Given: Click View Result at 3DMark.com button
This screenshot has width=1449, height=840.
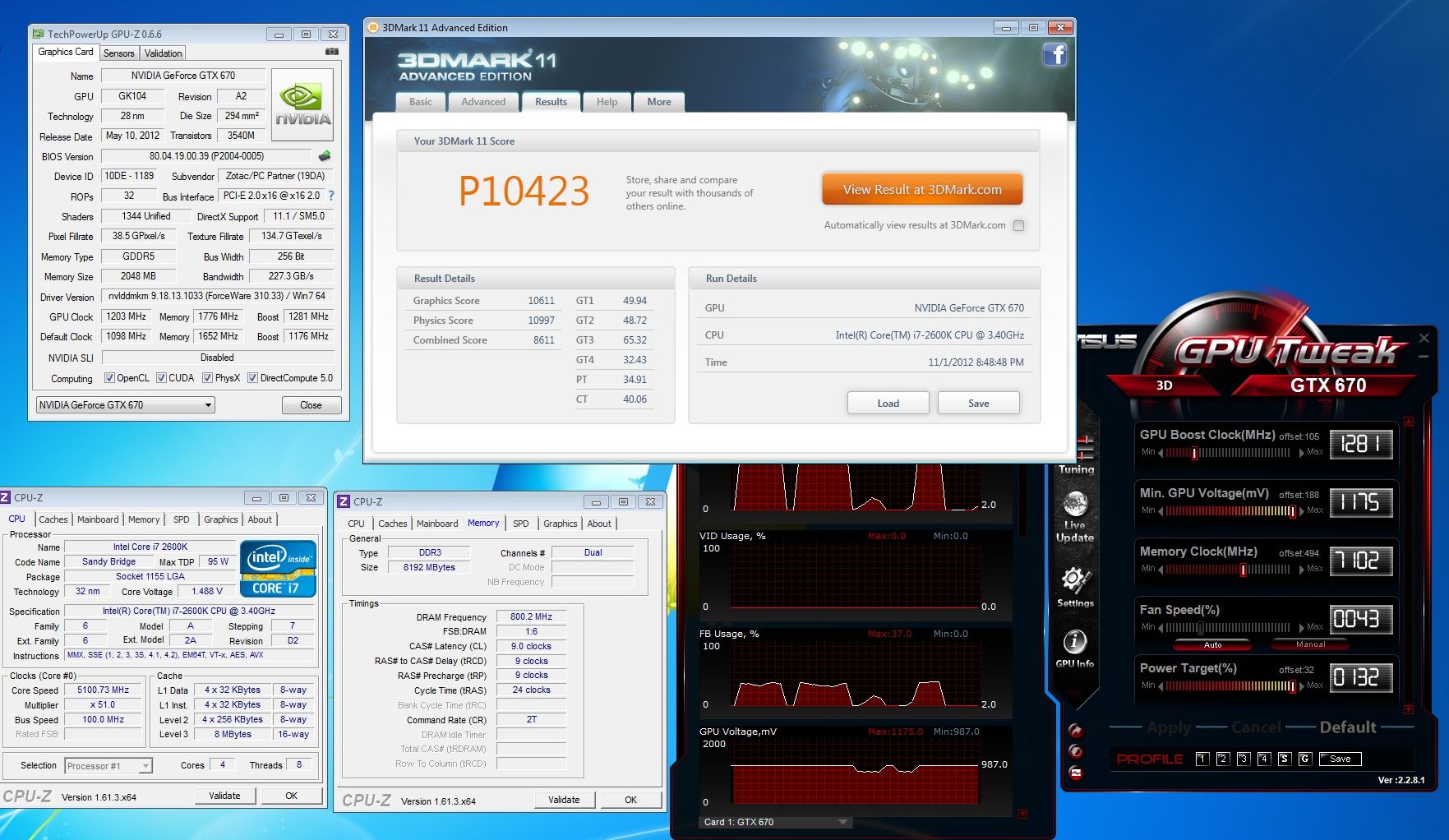Looking at the screenshot, I should 922,190.
